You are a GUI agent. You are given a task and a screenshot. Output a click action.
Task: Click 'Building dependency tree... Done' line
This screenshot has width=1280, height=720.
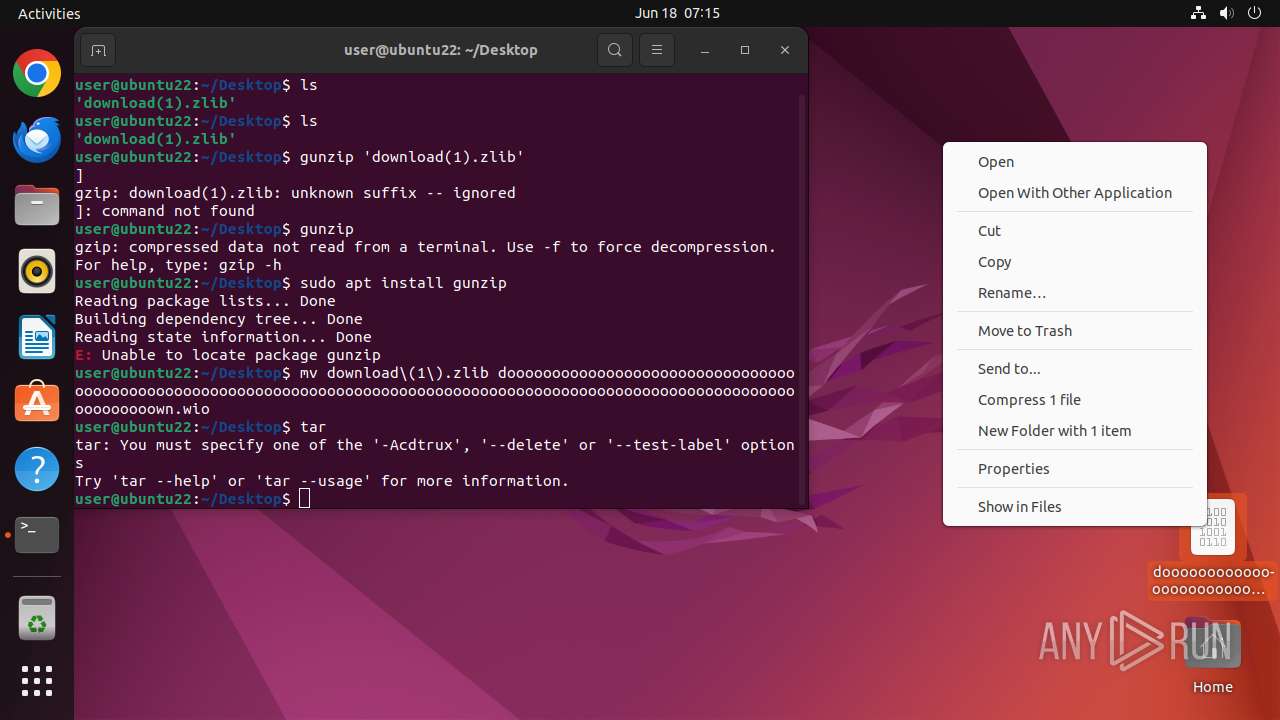point(219,319)
